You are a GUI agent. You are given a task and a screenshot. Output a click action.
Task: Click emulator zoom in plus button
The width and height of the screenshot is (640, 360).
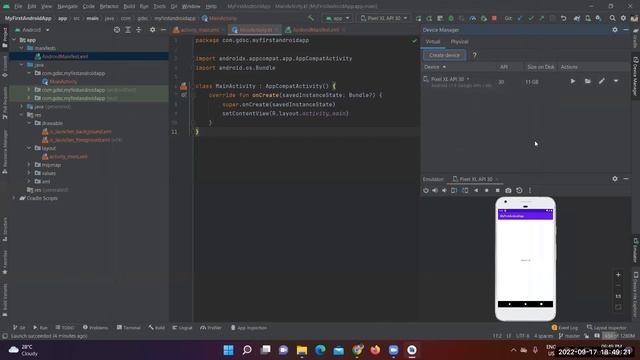(x=618, y=275)
